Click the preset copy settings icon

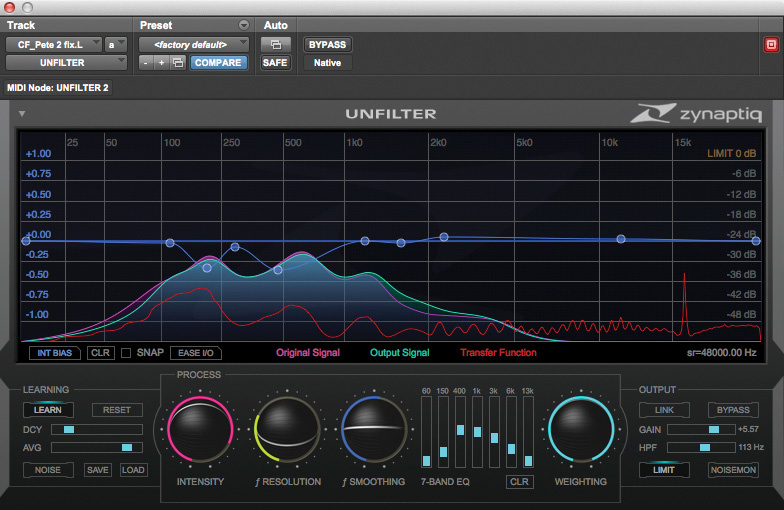(x=177, y=63)
